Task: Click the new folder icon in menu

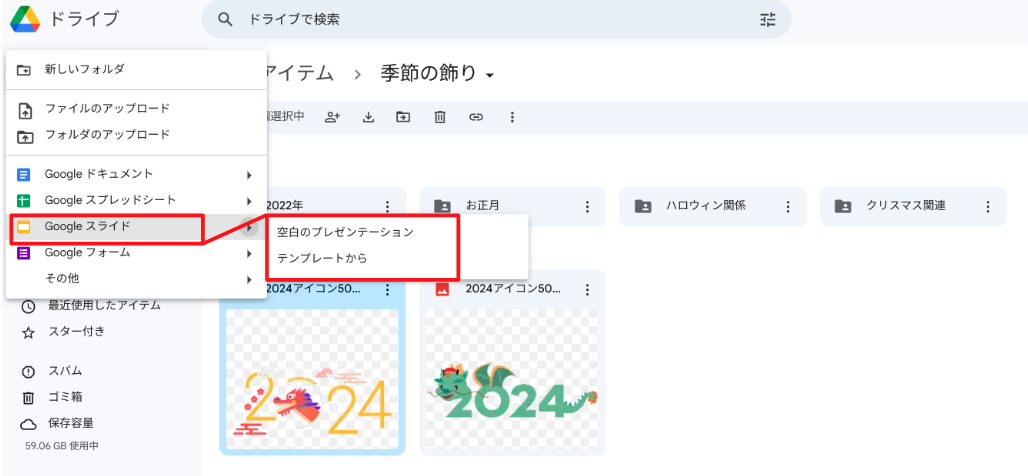Action: click(24, 69)
